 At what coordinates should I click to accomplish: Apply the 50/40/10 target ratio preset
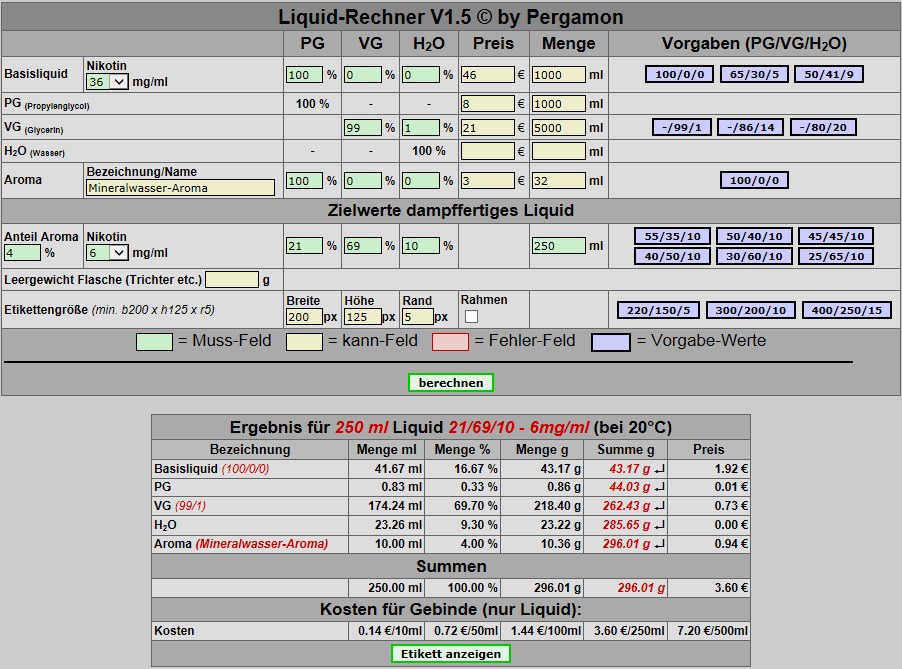click(x=754, y=236)
